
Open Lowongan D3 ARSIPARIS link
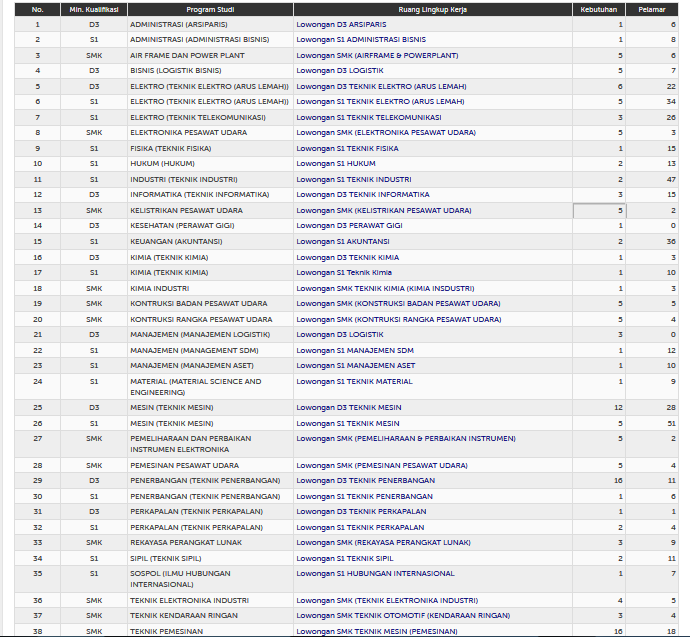point(341,25)
